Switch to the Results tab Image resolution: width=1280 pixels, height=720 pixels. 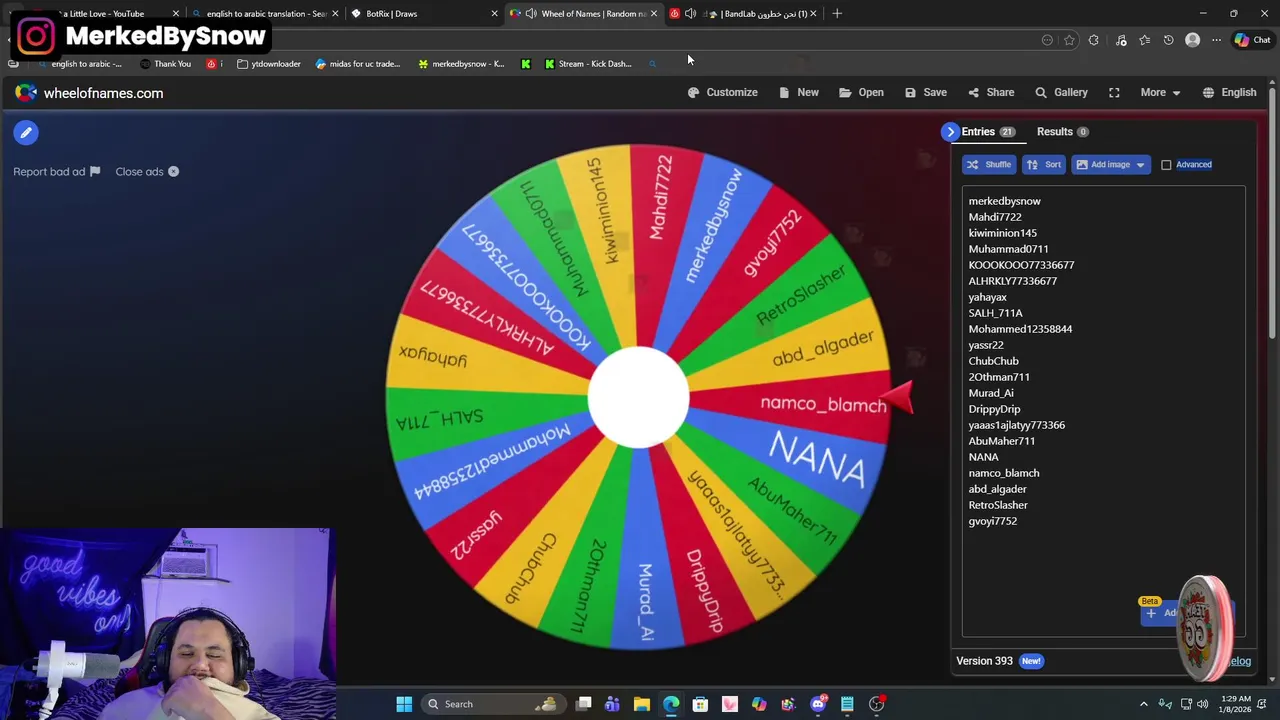(1062, 132)
